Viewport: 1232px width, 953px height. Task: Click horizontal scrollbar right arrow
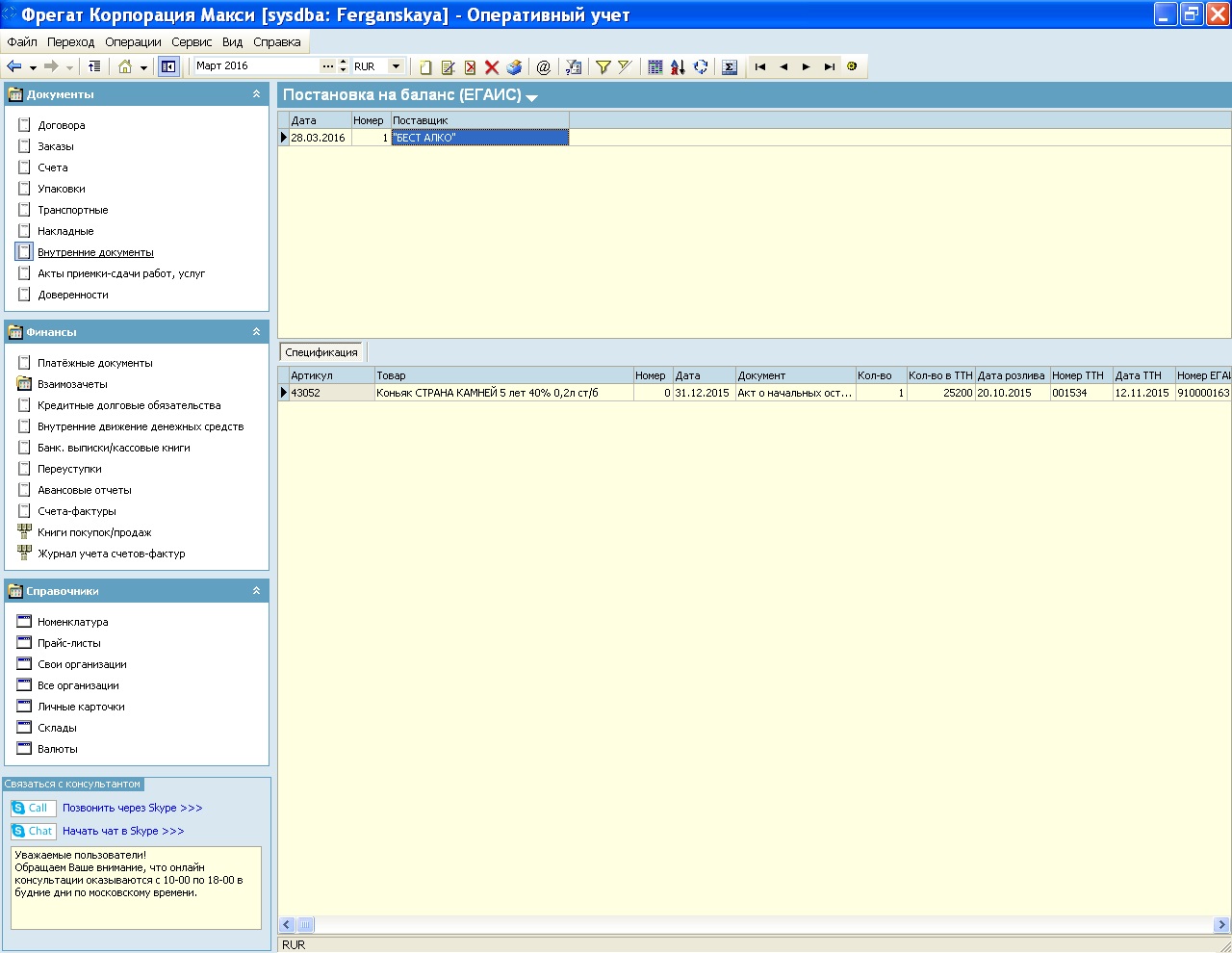[x=1221, y=925]
